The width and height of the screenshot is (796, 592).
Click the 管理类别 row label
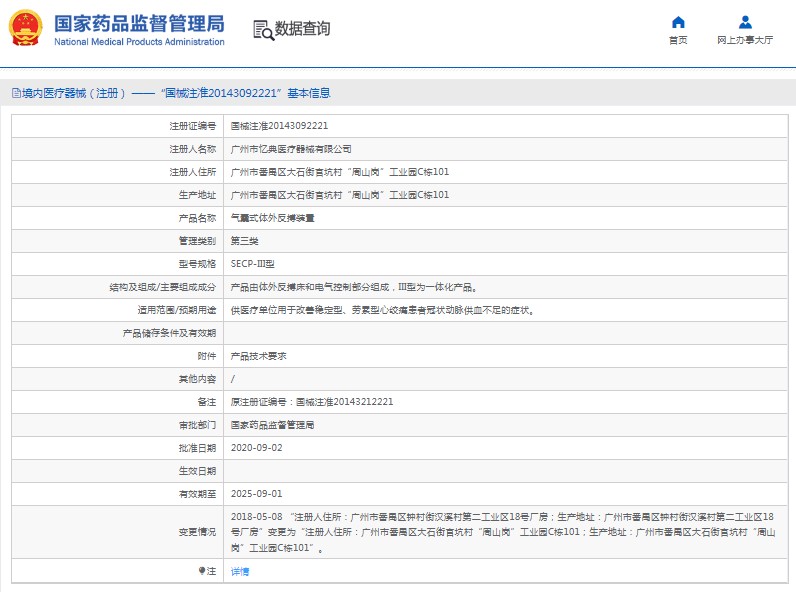197,241
